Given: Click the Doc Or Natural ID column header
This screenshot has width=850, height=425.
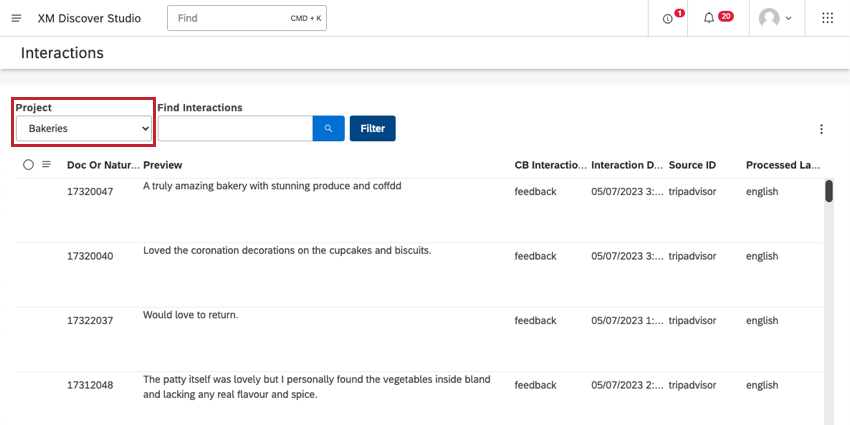Looking at the screenshot, I should (102, 165).
